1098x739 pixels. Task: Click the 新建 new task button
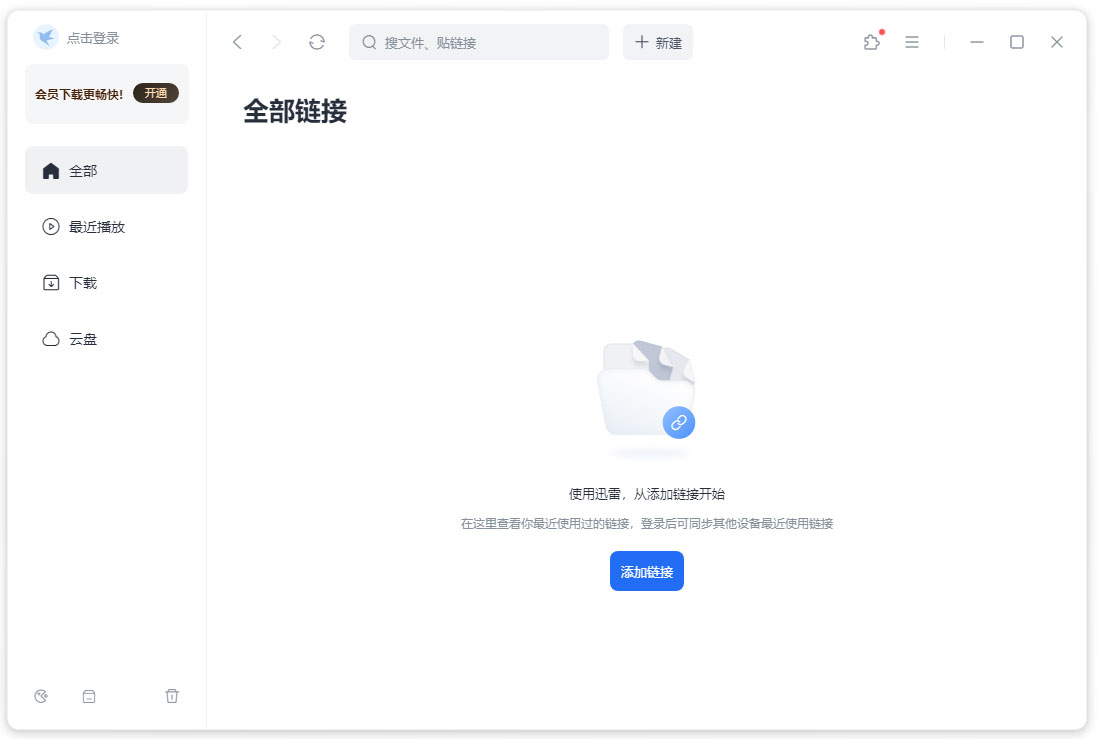click(x=658, y=42)
